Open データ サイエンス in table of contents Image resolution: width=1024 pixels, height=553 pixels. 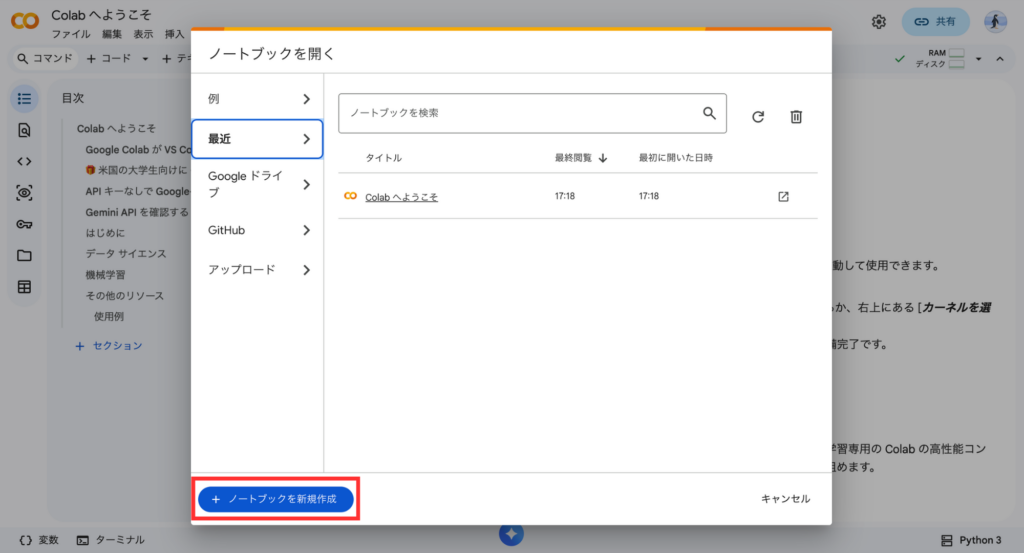pyautogui.click(x=125, y=254)
